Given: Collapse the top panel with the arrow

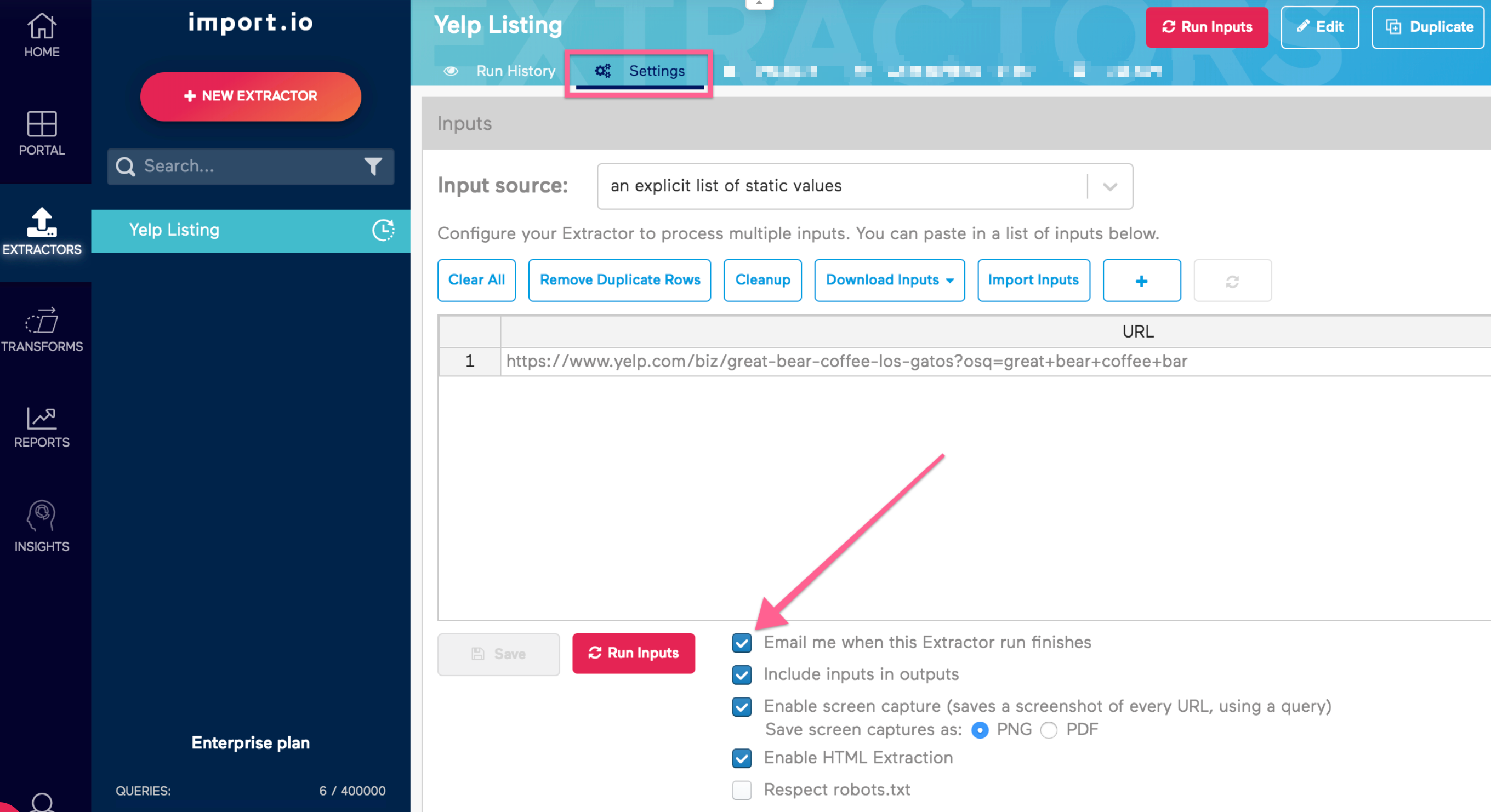Looking at the screenshot, I should (x=759, y=3).
